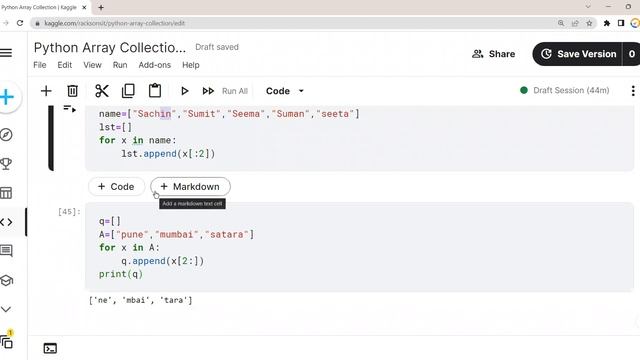This screenshot has height=360, width=640.
Task: Add a code cell with + Code button
Action: 116,187
